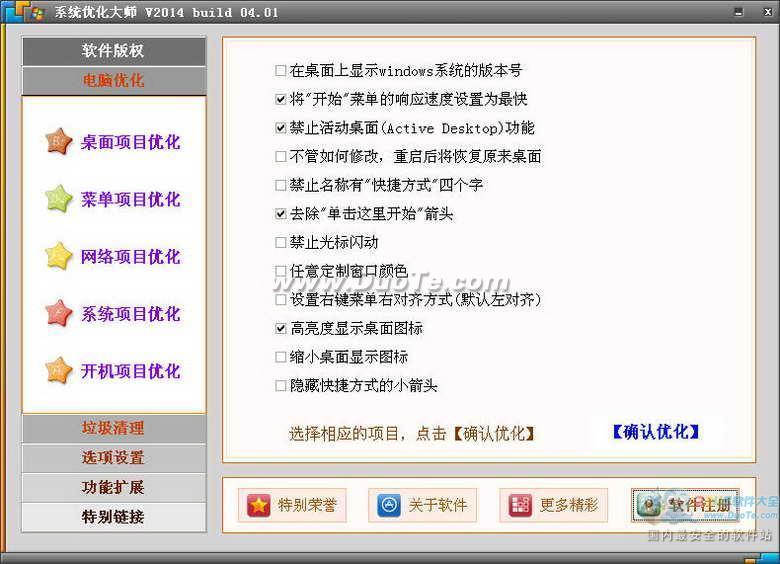
Task: Open 桌面项目优化 category
Action: coord(130,142)
